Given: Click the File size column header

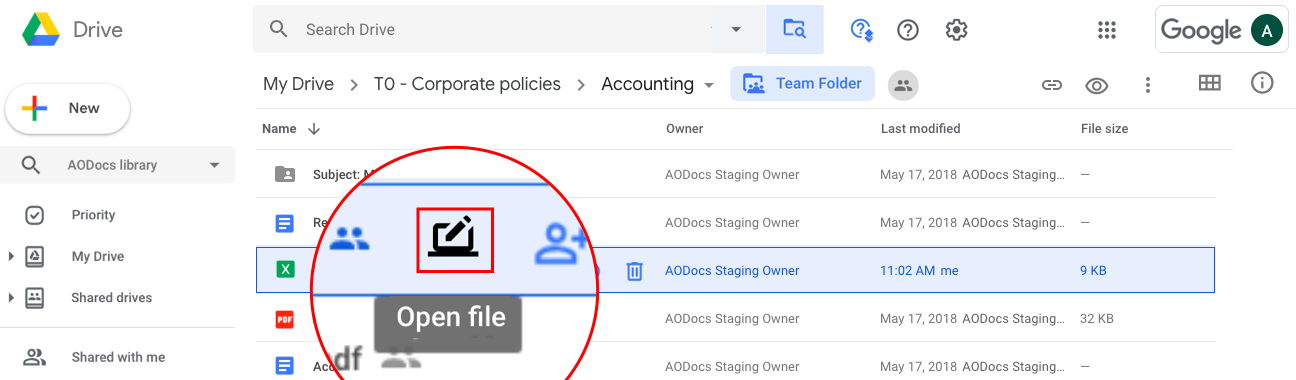Looking at the screenshot, I should coord(1104,128).
